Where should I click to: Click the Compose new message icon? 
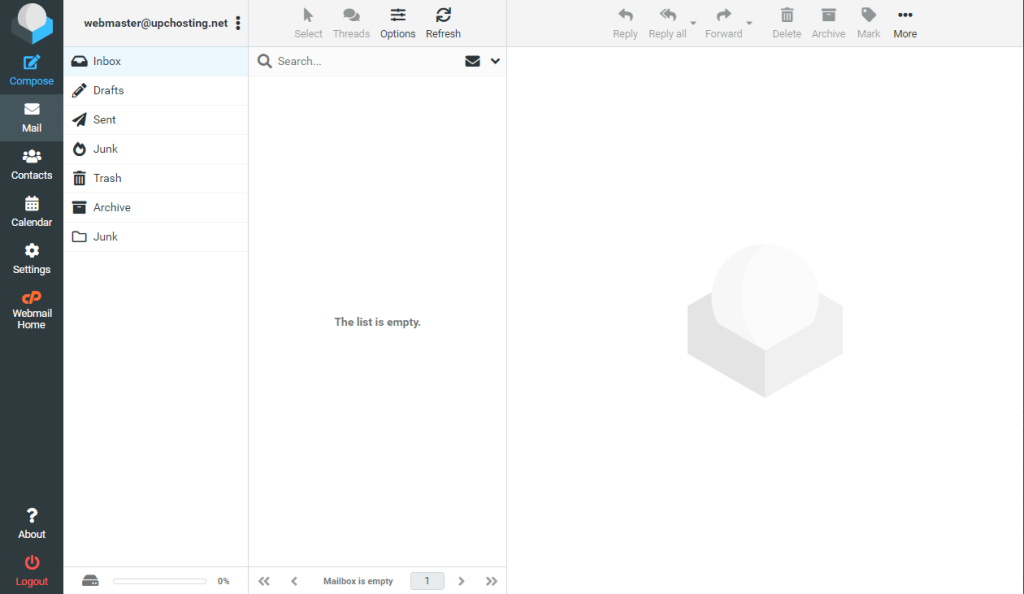[31, 63]
